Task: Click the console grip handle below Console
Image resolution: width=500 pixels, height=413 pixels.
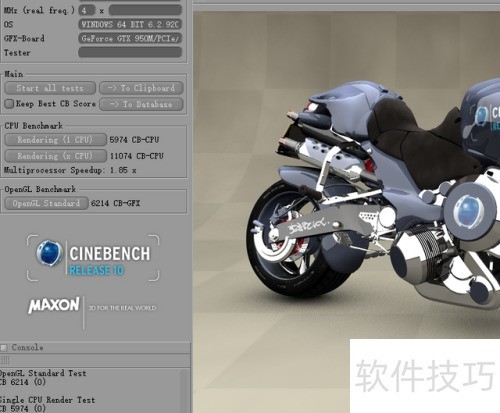Action: tap(5, 360)
